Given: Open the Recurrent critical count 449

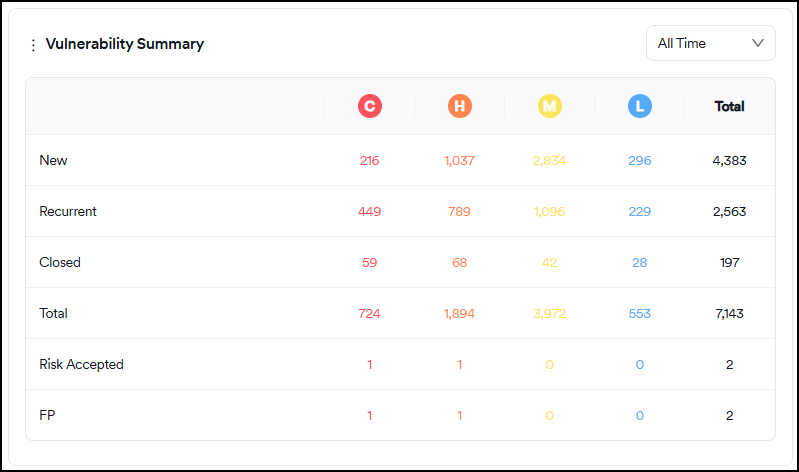Looking at the screenshot, I should click(370, 211).
